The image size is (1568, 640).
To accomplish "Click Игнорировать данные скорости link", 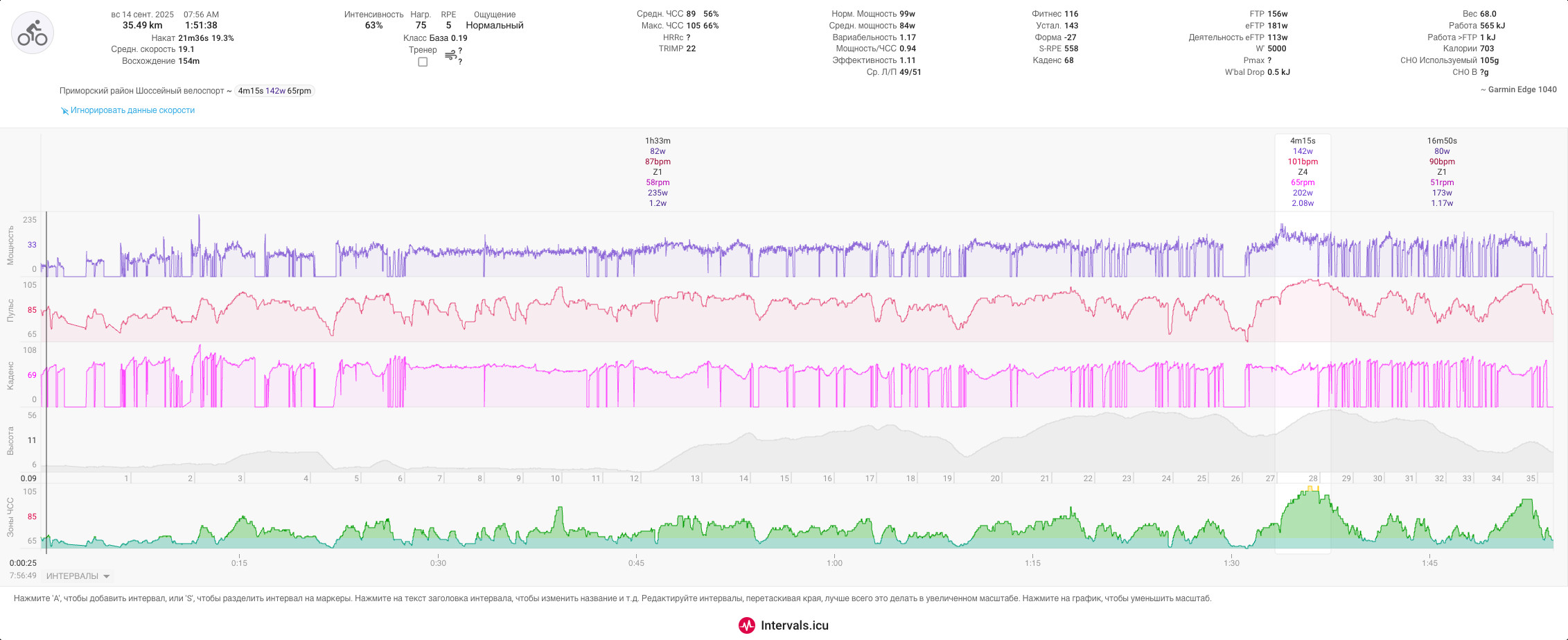I will click(x=132, y=110).
